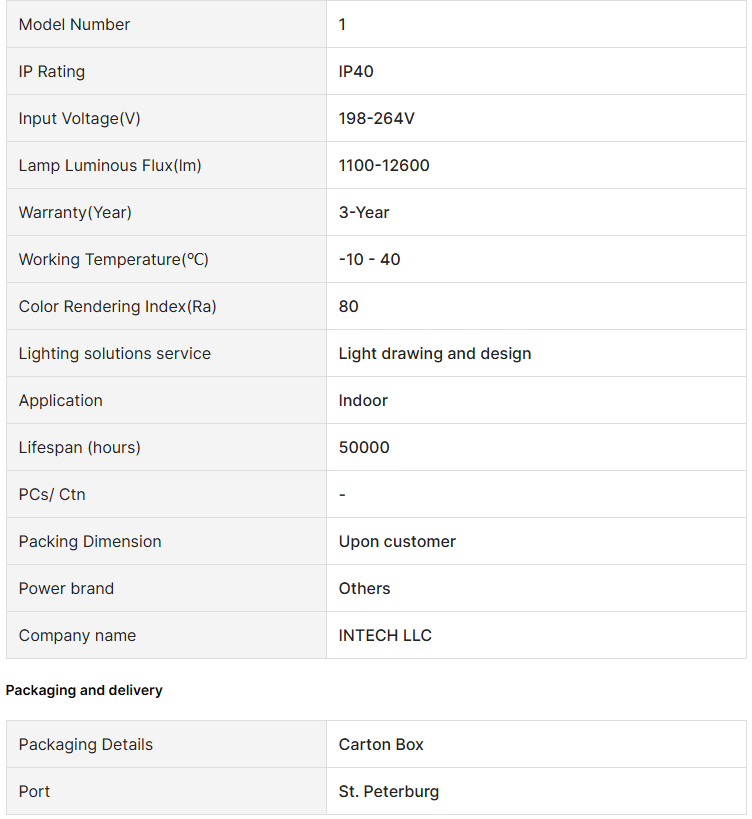Click the 50000 lifespan hours value

pyautogui.click(x=364, y=447)
